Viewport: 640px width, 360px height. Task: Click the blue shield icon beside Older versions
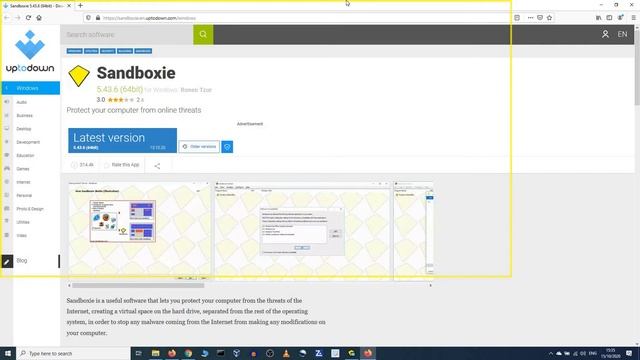tap(227, 147)
